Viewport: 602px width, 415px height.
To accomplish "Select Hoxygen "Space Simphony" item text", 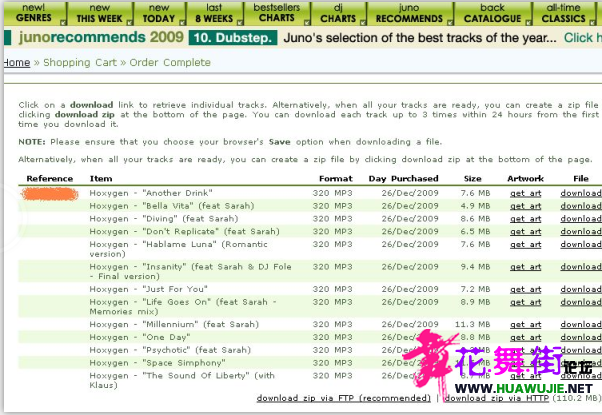I will click(x=157, y=363).
